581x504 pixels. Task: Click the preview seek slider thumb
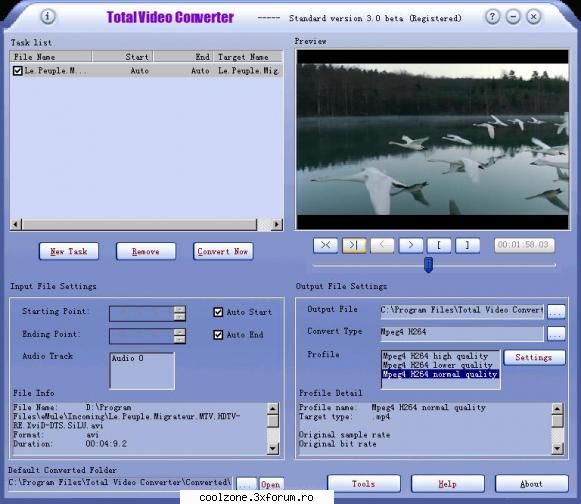pyautogui.click(x=428, y=265)
